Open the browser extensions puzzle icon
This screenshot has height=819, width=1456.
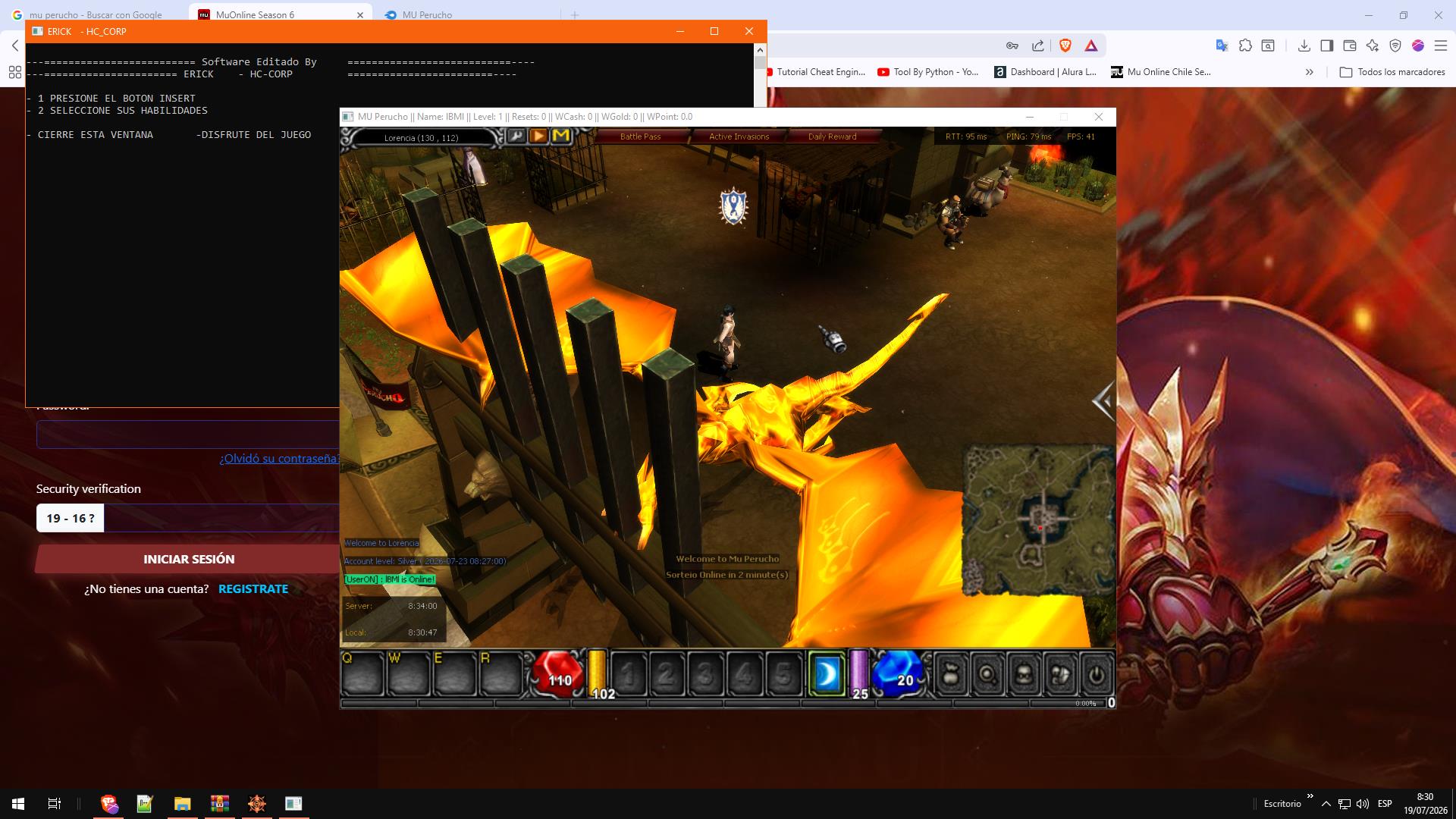point(1245,45)
